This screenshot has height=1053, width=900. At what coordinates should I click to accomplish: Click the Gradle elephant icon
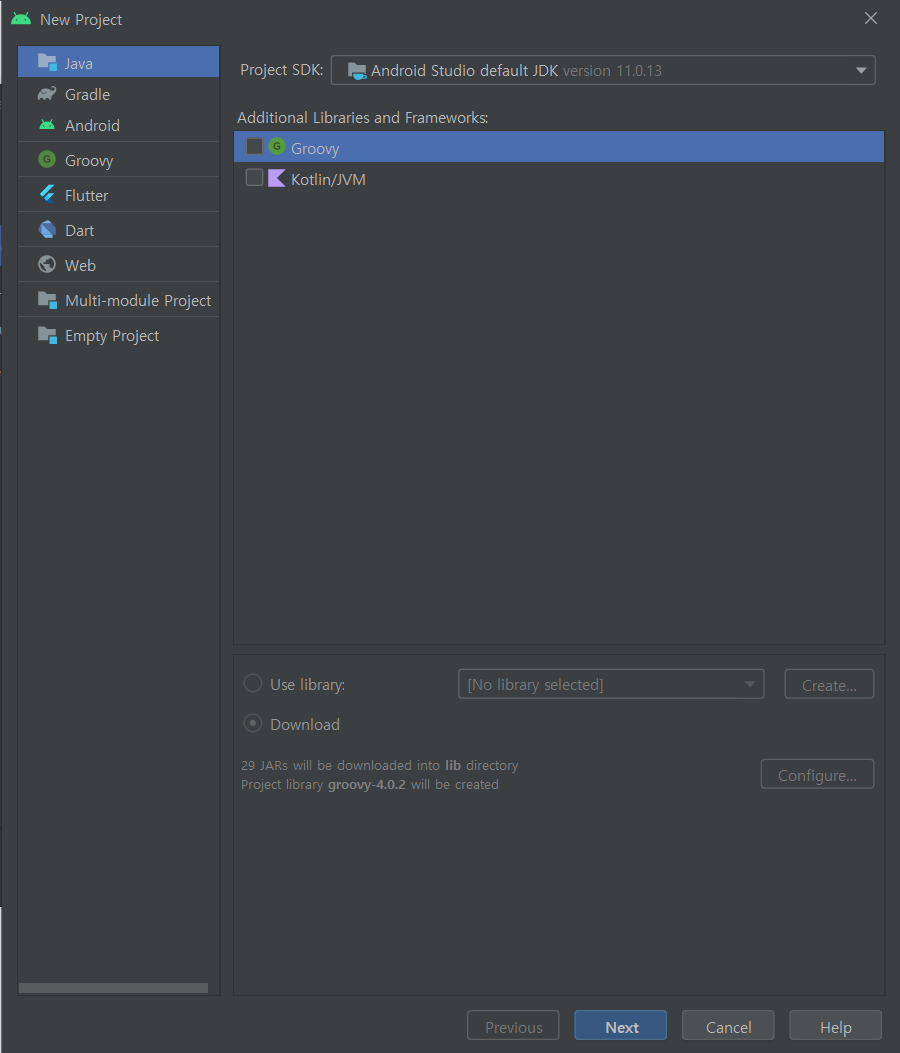47,94
